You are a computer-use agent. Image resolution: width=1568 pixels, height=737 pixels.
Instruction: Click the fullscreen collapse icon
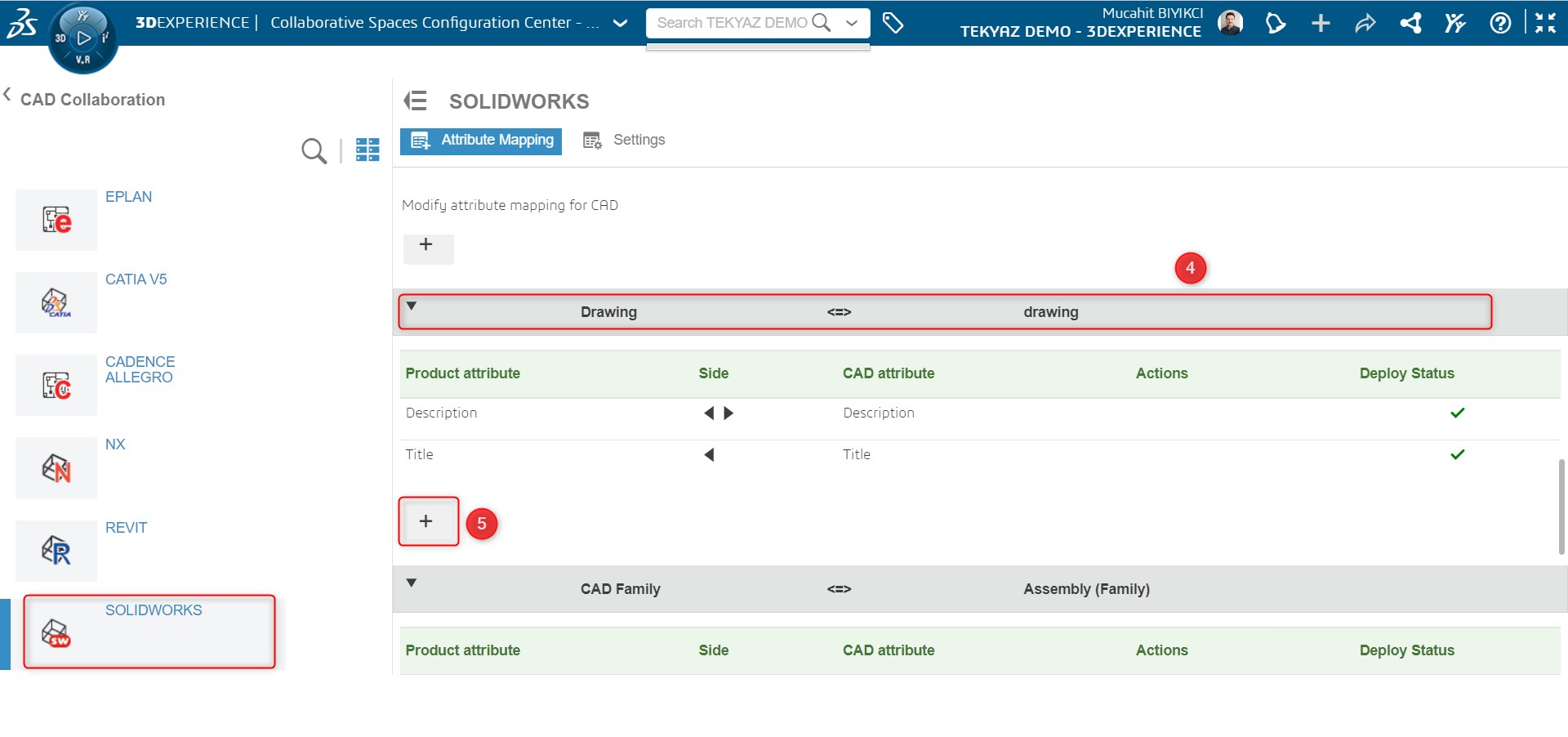pyautogui.click(x=1545, y=23)
